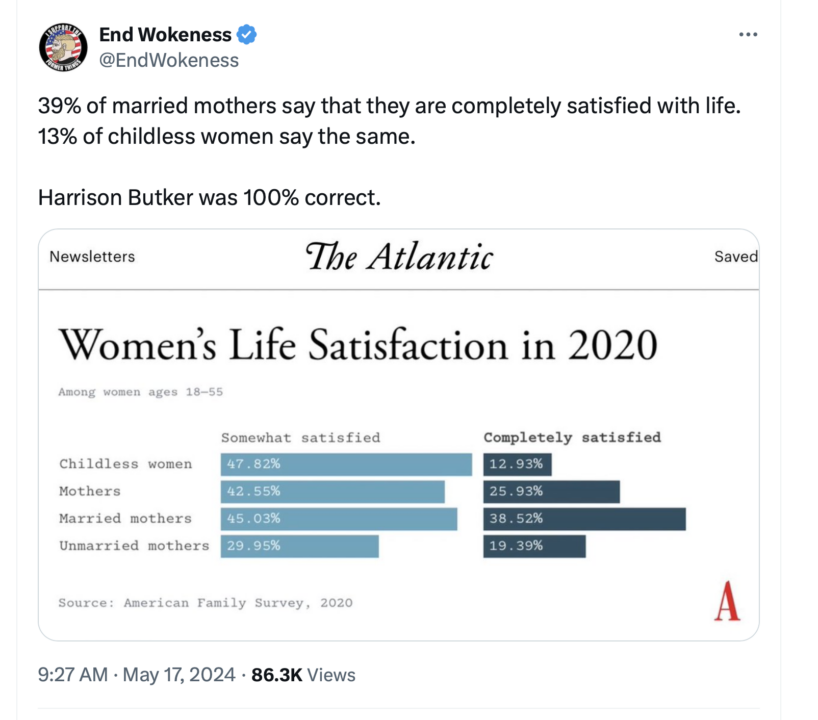Select the 25.93% mothers bar
The image size is (818, 720).
551,491
